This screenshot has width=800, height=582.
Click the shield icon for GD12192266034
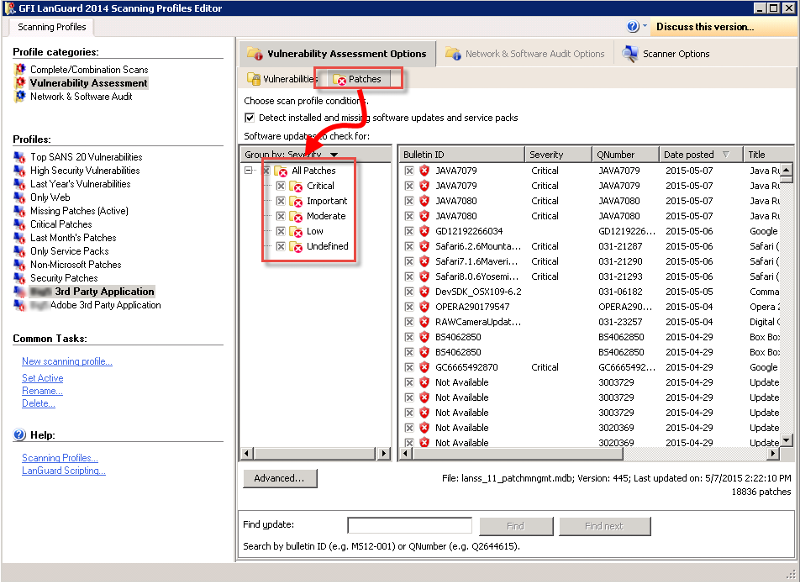(424, 231)
